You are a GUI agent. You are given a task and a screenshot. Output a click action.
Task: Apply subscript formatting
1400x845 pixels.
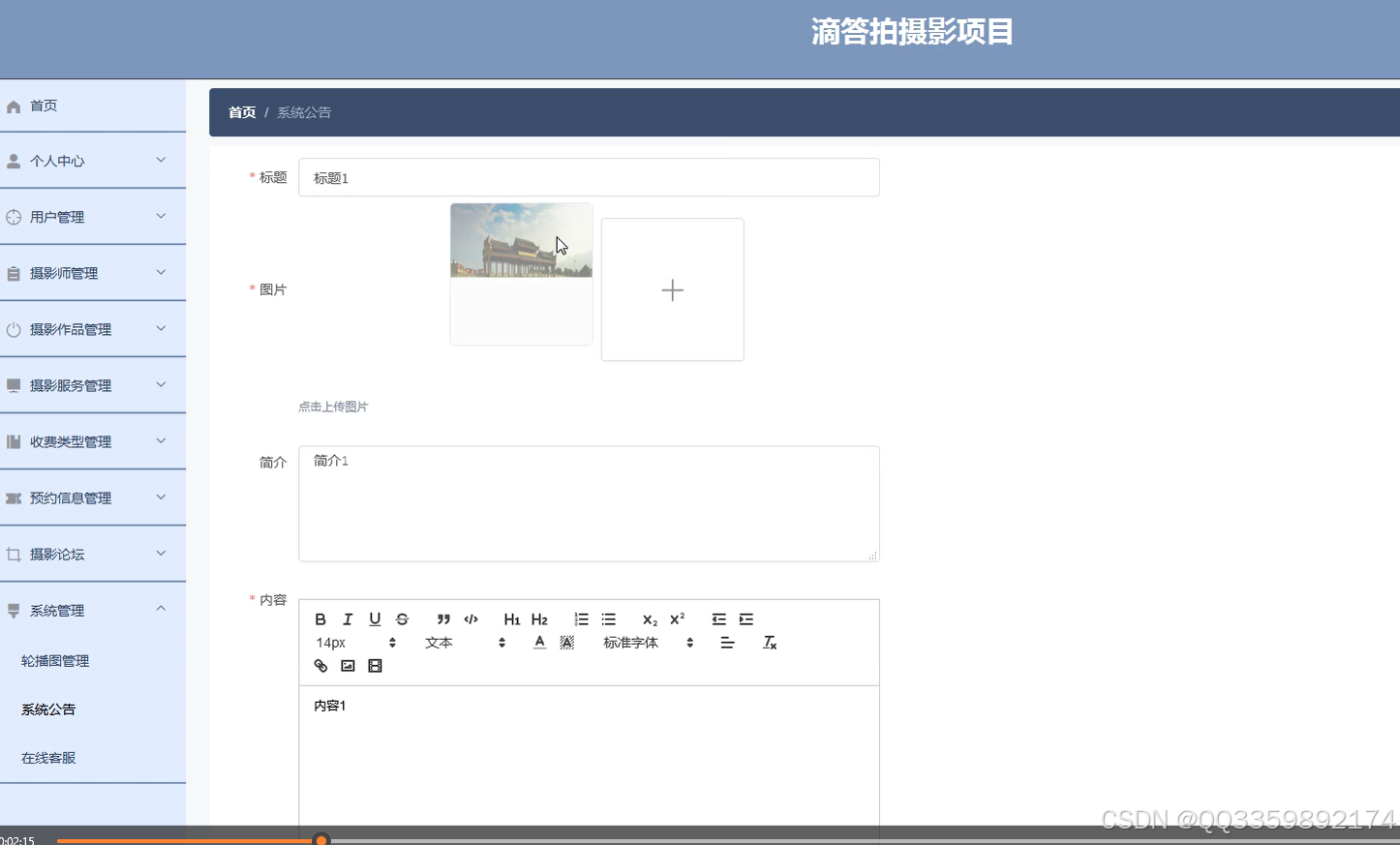[x=650, y=619]
